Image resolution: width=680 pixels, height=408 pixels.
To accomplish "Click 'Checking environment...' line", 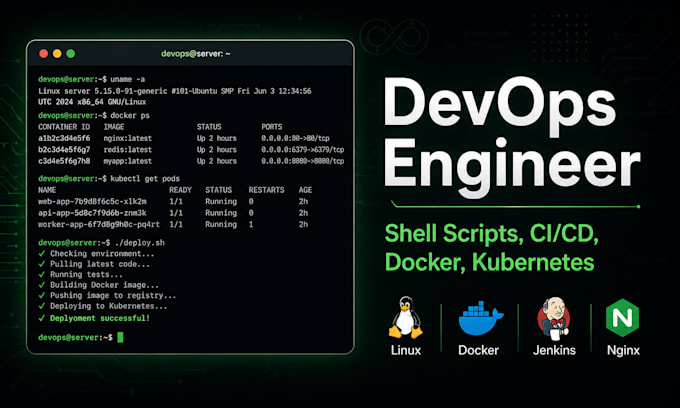I will pyautogui.click(x=96, y=254).
